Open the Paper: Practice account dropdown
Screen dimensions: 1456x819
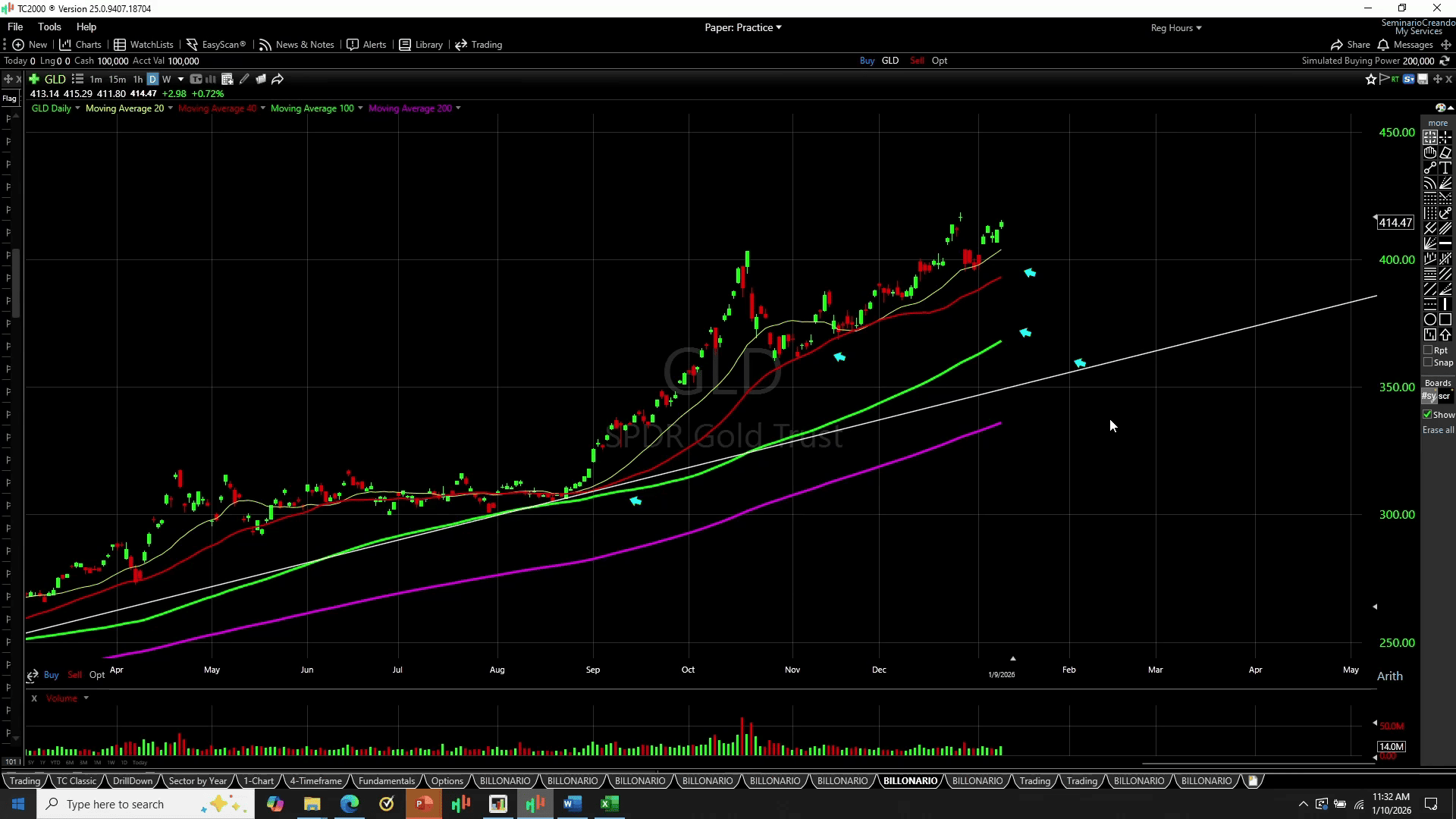point(742,27)
